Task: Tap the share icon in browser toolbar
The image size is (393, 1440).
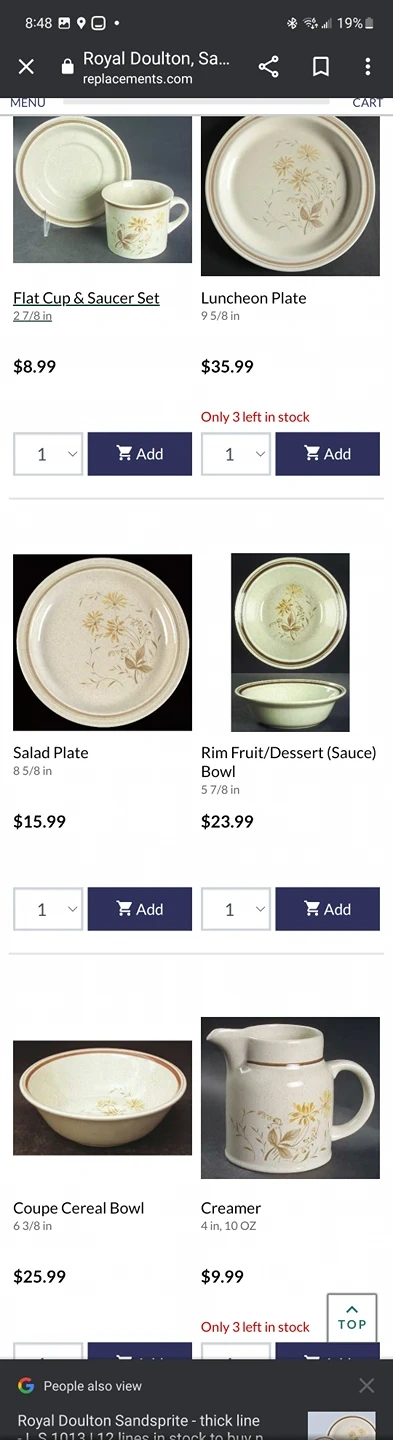Action: point(268,67)
